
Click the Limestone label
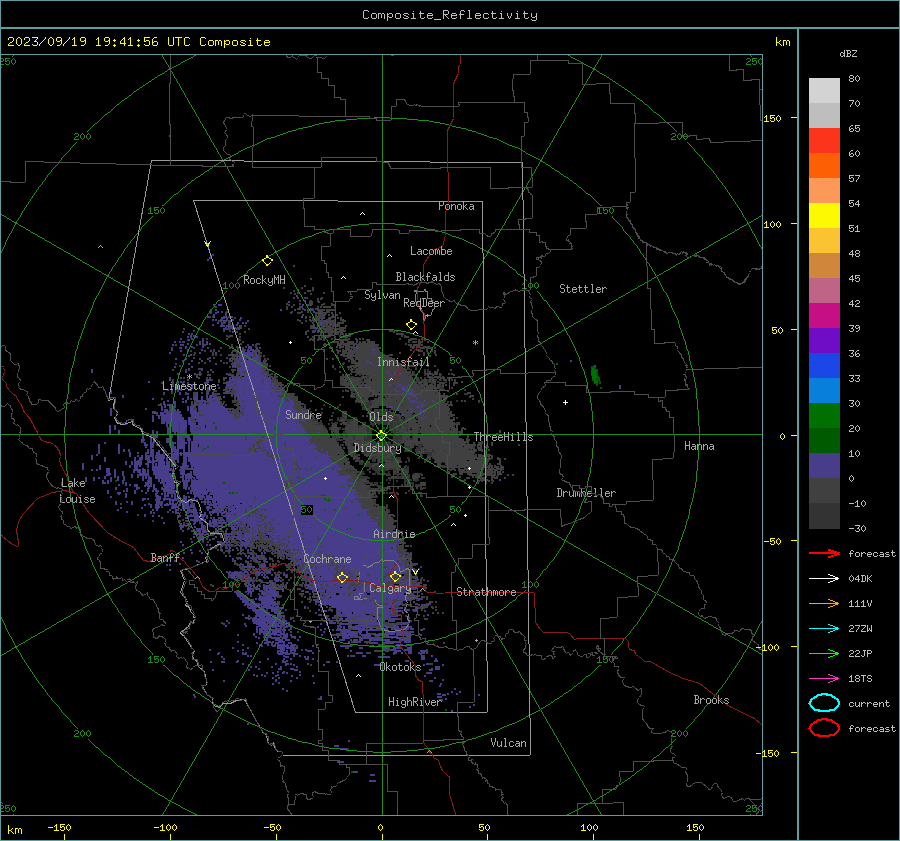(189, 386)
